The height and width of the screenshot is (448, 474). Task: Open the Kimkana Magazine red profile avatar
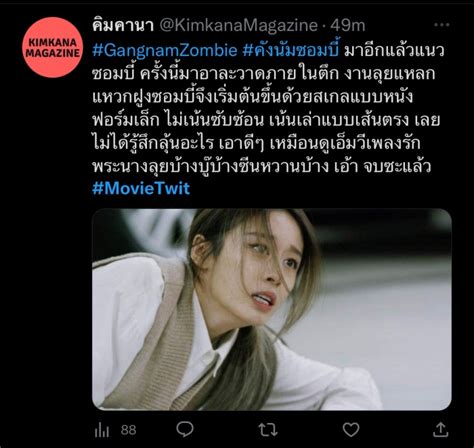pos(53,48)
